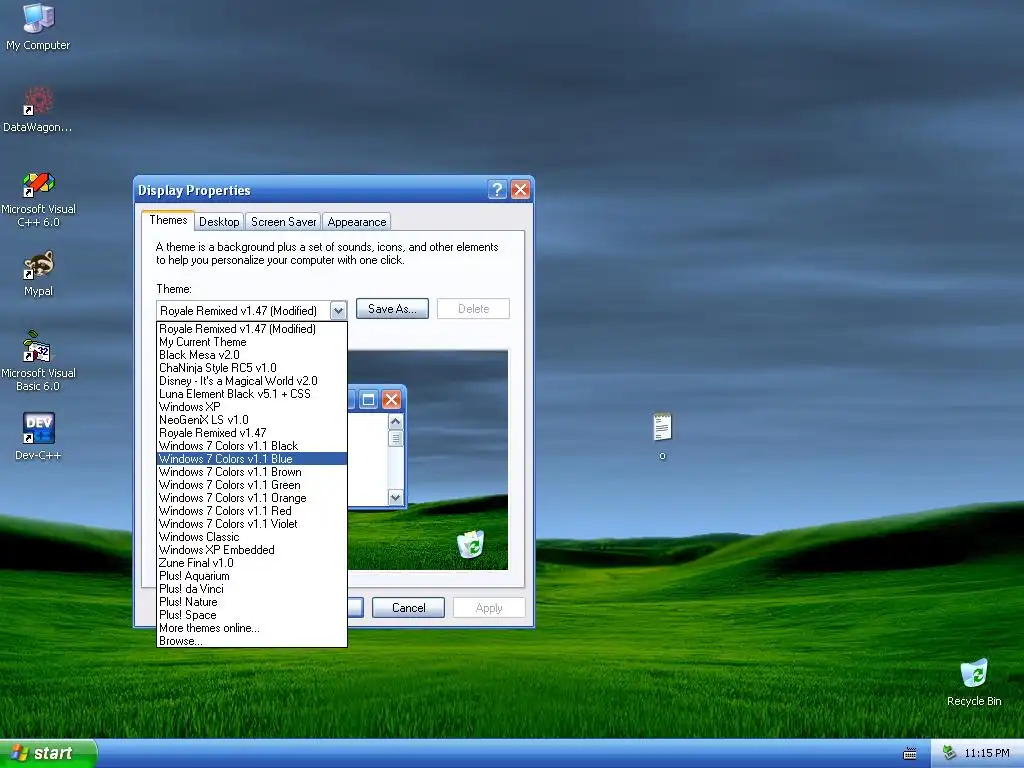The width and height of the screenshot is (1024, 768).
Task: Pick Windows 7 Colors v1.1 Black
Action: 251,446
